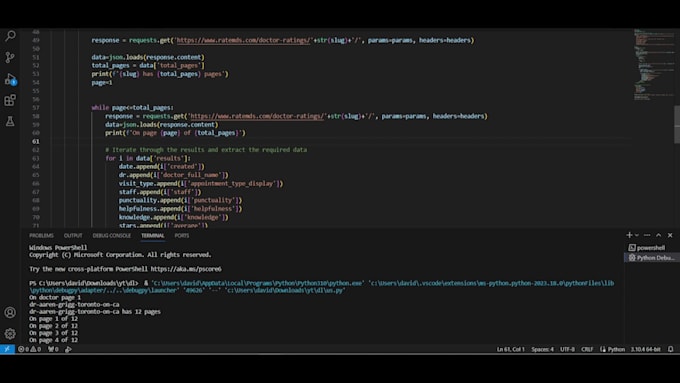Open ratemds URL on line 49
680x383 pixels.
[244, 40]
